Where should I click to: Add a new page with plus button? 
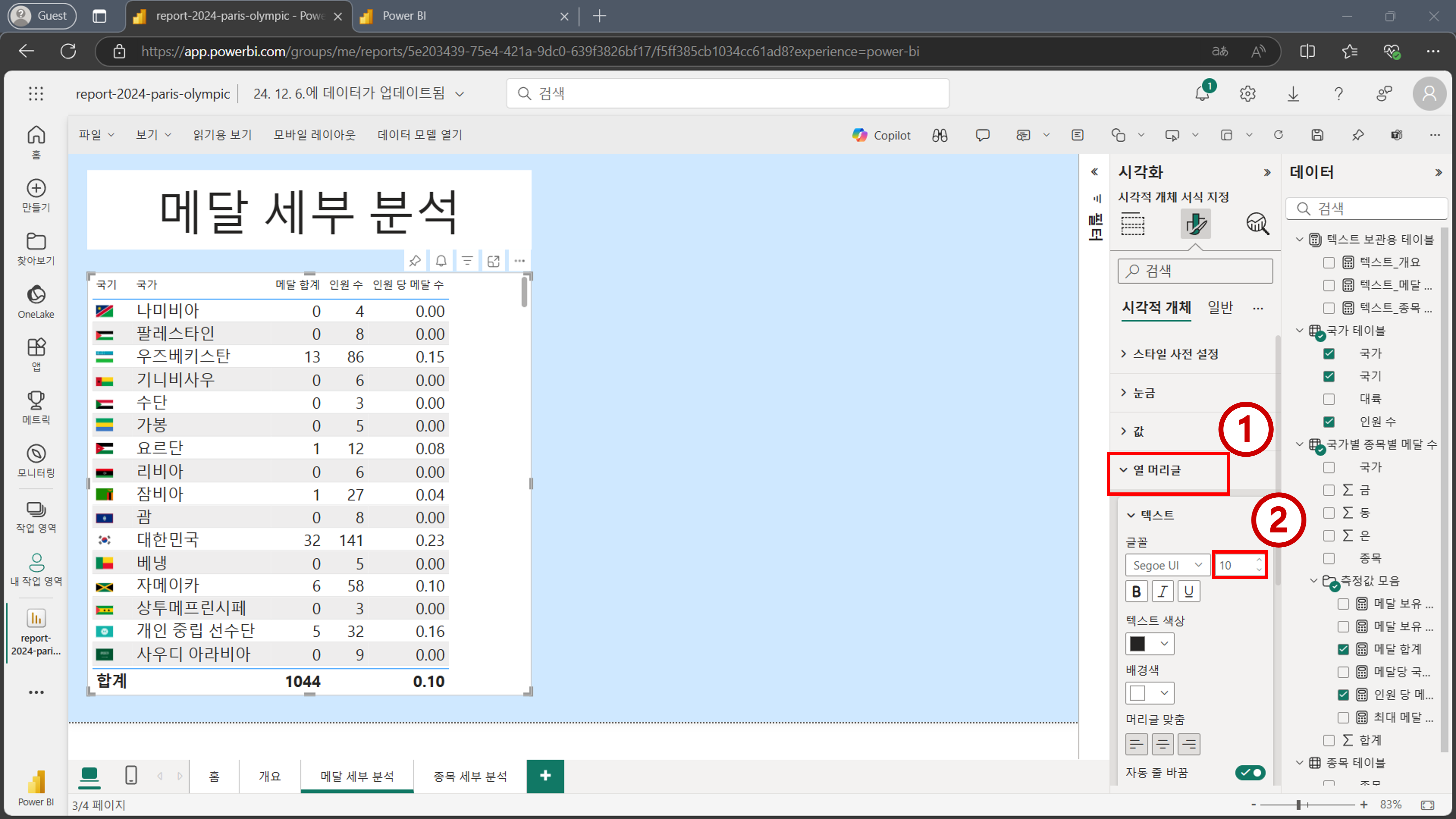pos(545,776)
